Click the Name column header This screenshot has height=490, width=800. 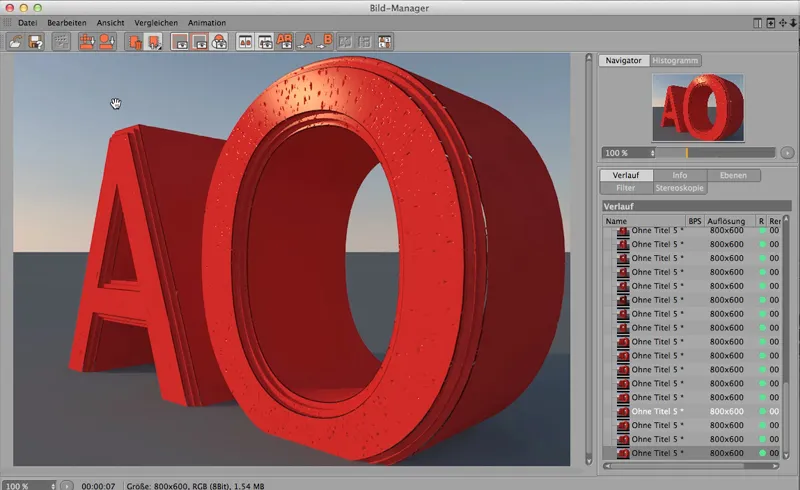[x=644, y=221]
